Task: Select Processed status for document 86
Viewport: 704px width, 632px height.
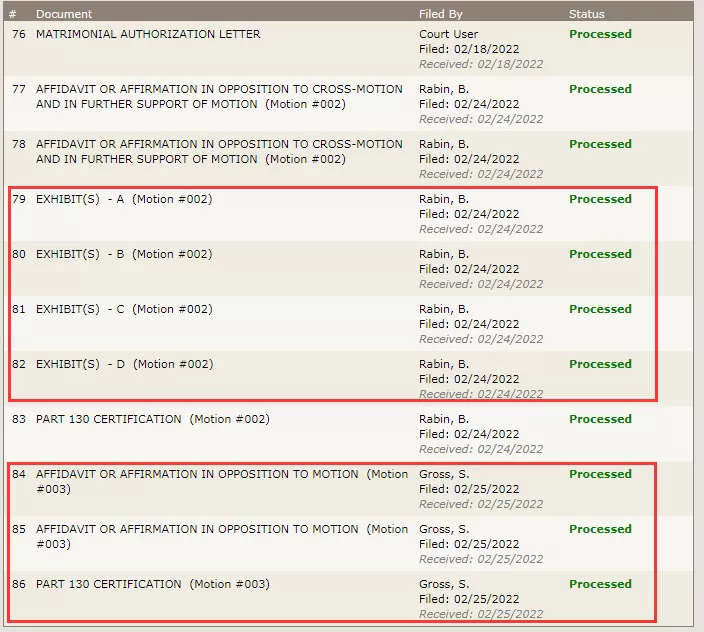Action: [600, 584]
